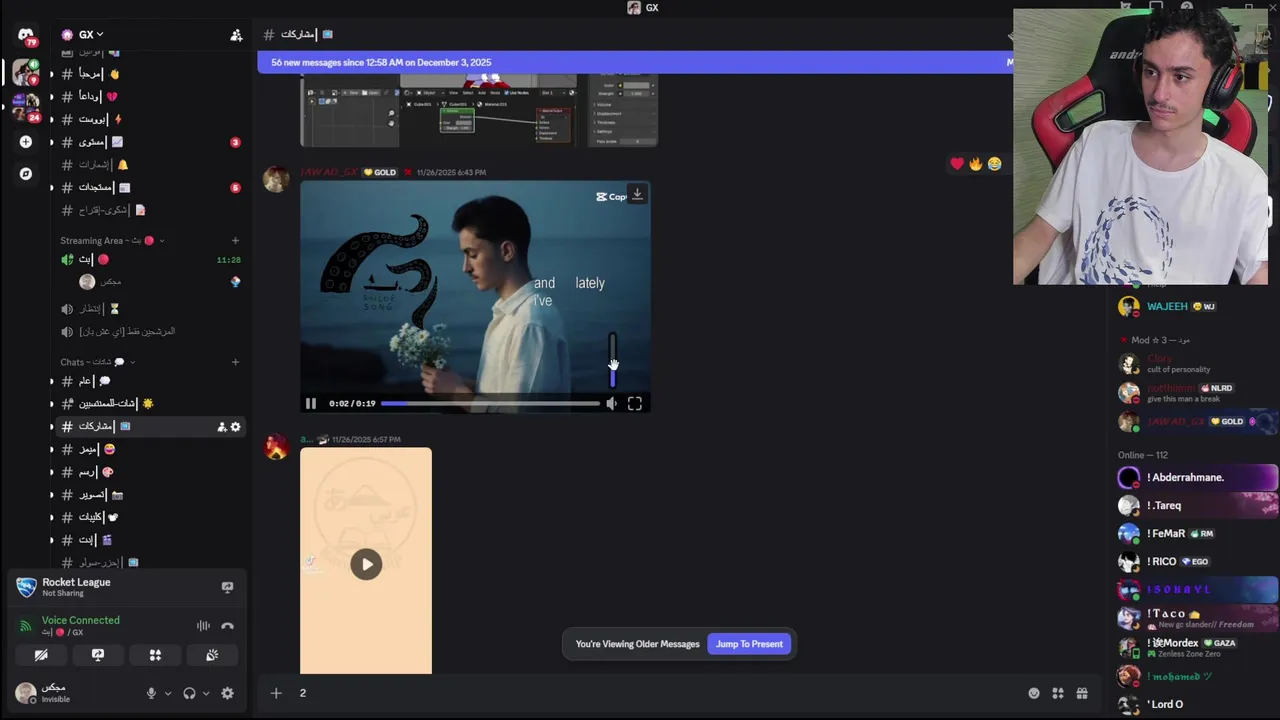1280x720 pixels.
Task: Download the video attachment
Action: [x=637, y=194]
